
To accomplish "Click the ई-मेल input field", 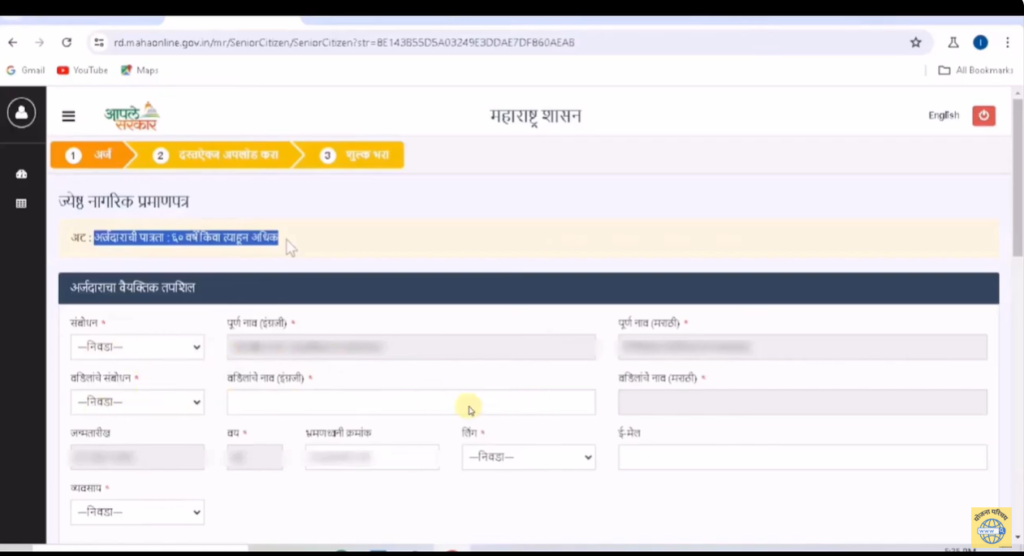I will (802, 457).
